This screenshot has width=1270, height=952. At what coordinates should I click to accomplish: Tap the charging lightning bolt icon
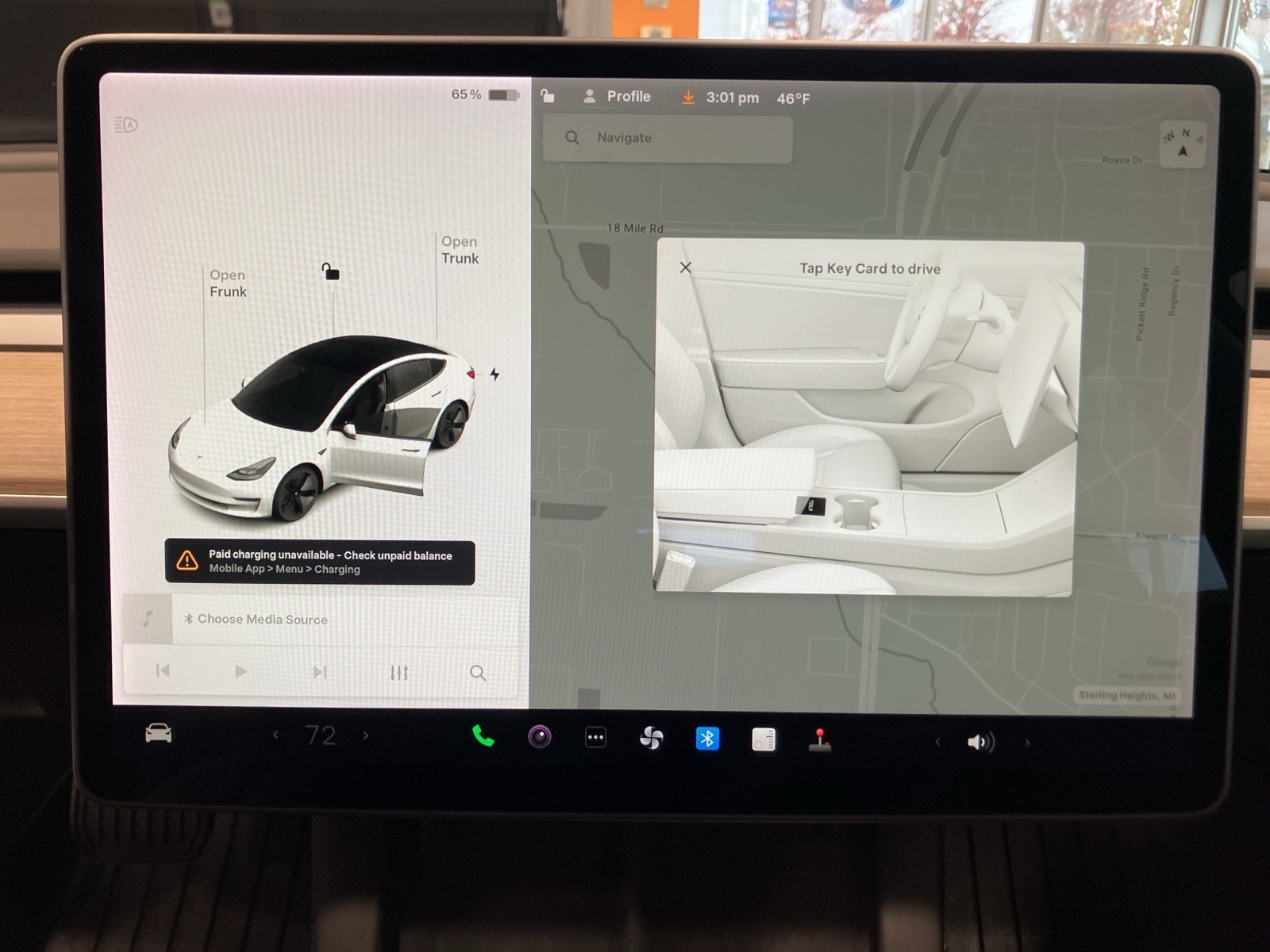click(495, 374)
